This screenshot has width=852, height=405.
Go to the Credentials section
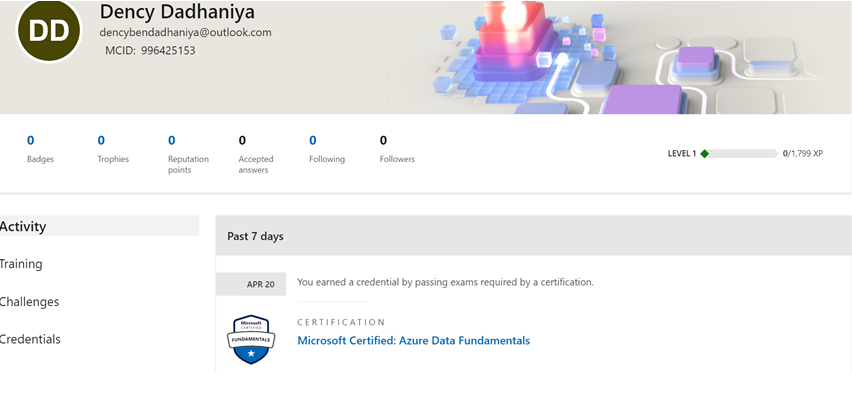point(30,339)
